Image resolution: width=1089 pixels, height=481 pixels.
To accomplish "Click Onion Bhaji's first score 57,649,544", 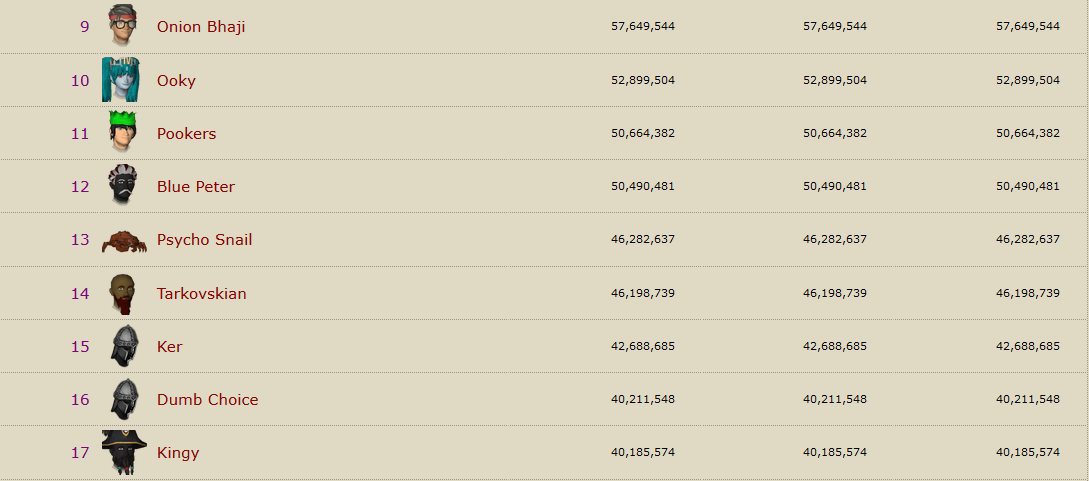I will pyautogui.click(x=643, y=27).
